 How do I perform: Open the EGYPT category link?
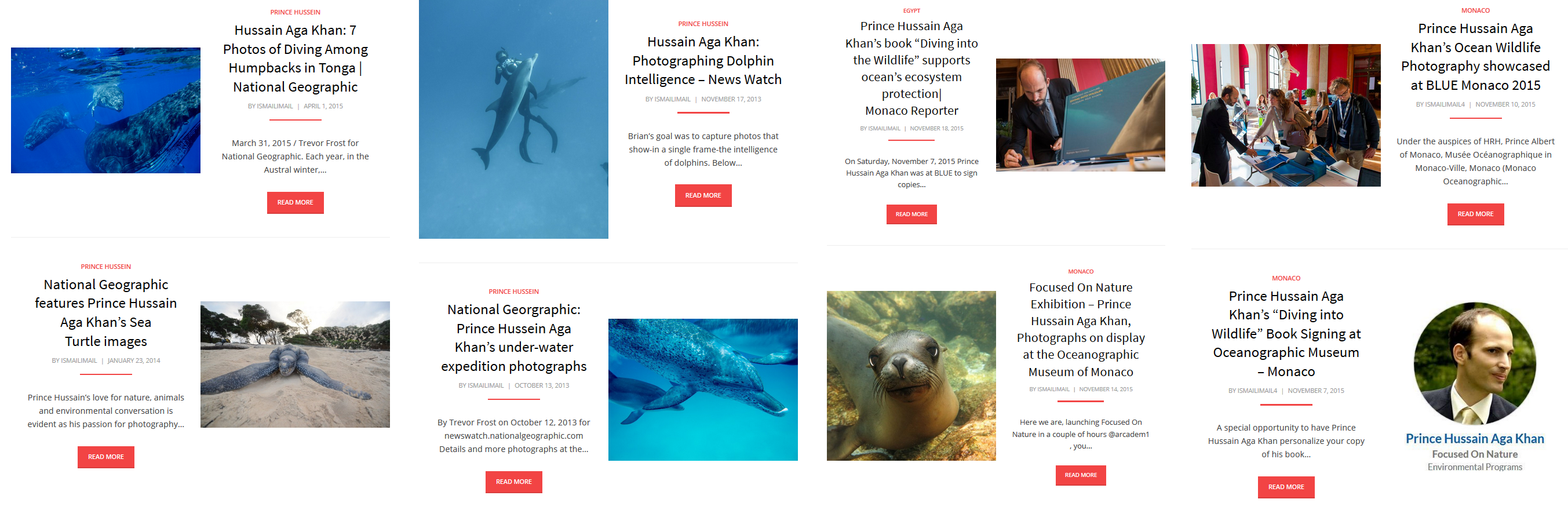[911, 11]
